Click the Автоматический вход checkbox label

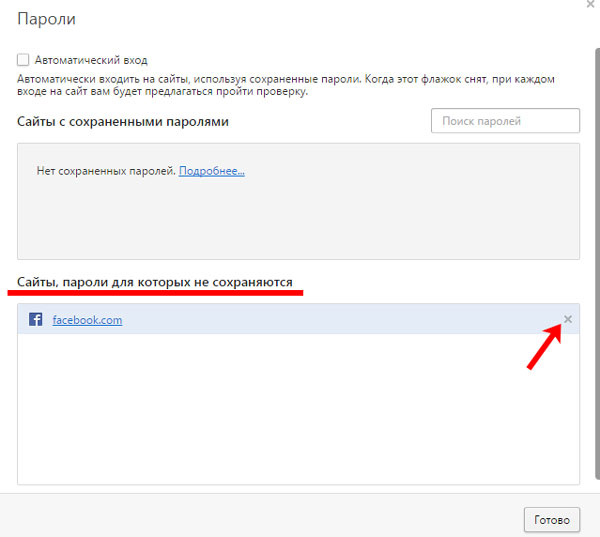click(x=90, y=60)
